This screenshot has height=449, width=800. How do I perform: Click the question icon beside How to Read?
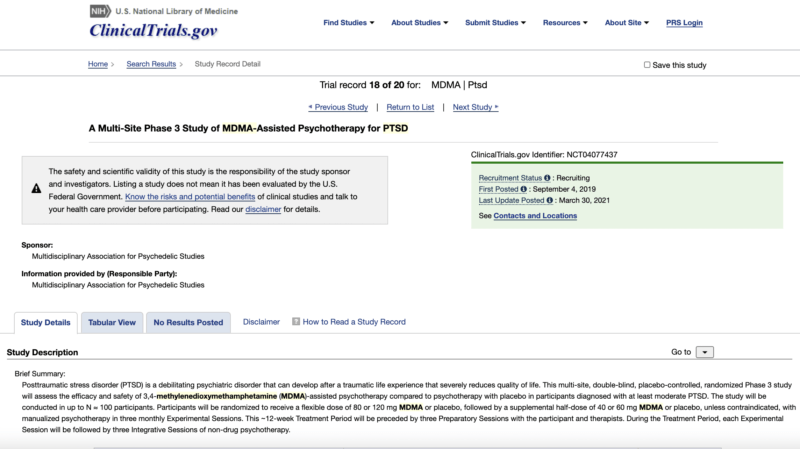pos(296,321)
